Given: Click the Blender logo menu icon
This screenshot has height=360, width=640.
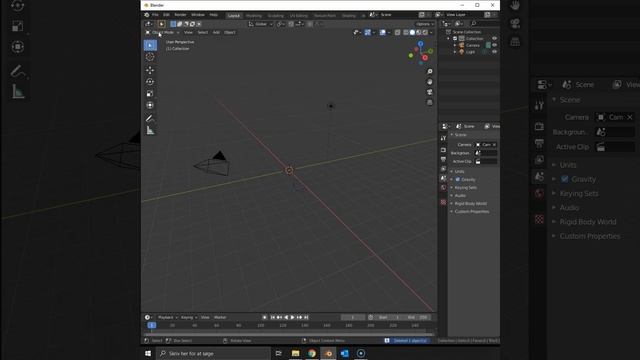Looking at the screenshot, I should (146, 15).
